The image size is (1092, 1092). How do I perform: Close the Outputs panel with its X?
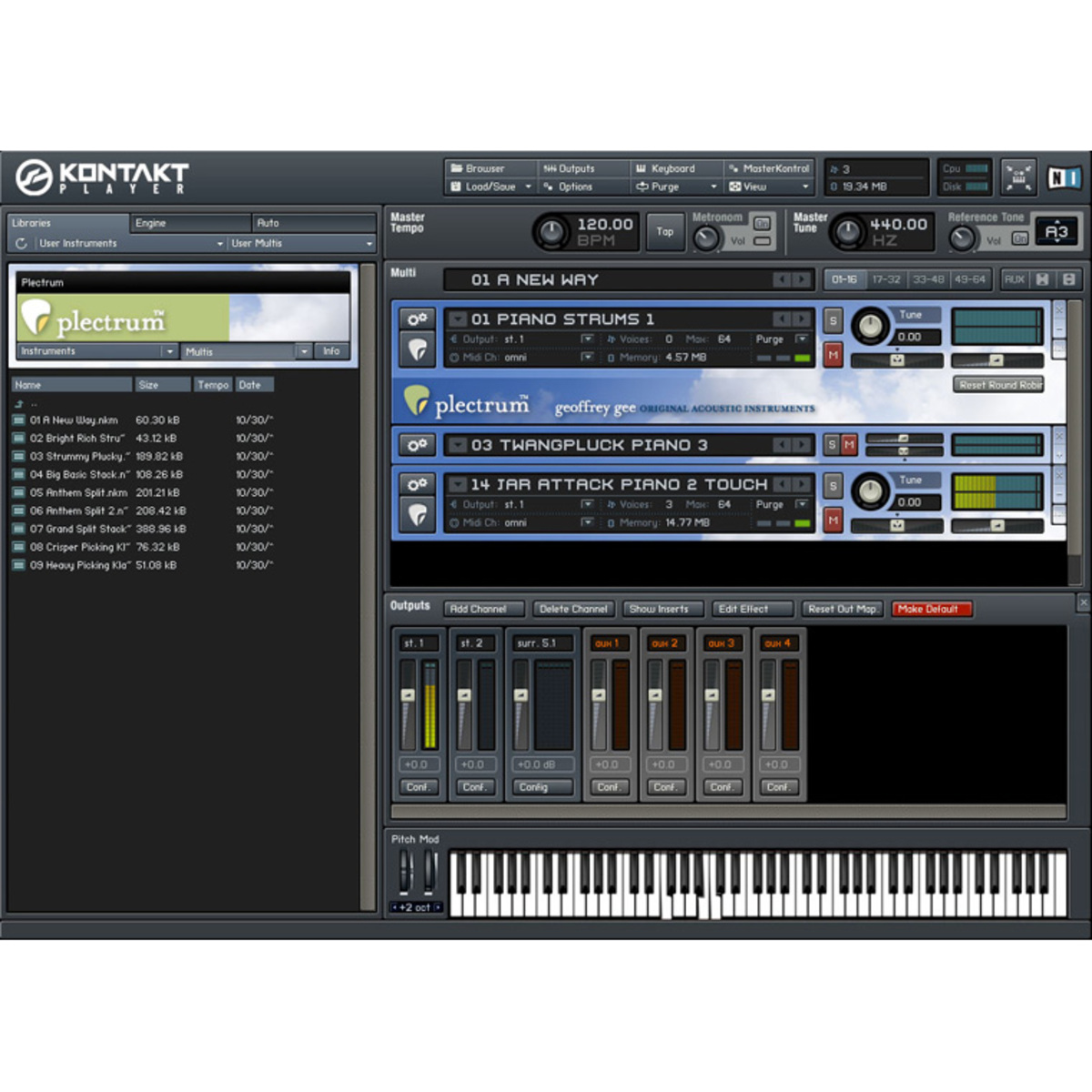tap(1084, 602)
